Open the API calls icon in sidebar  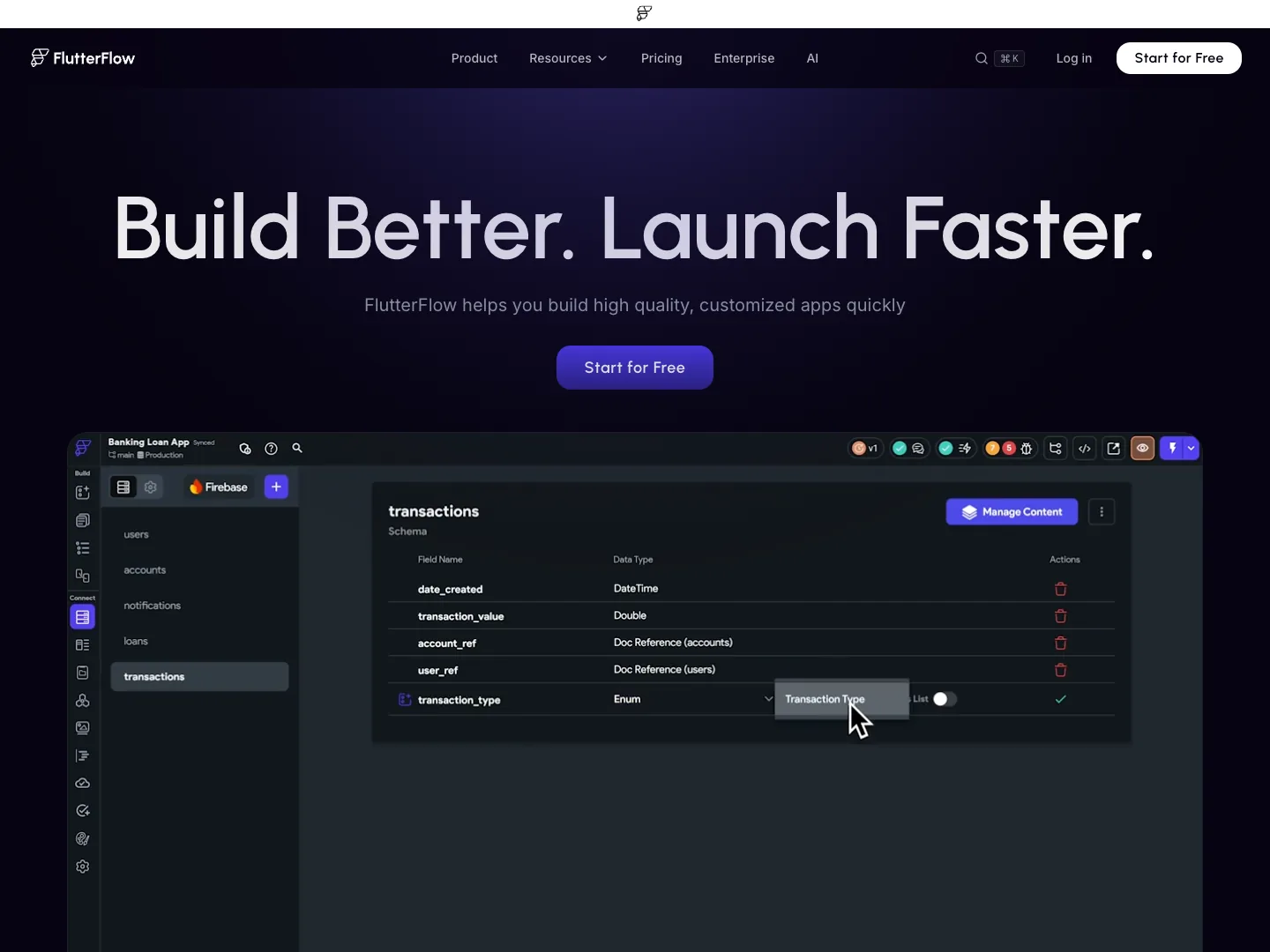(83, 701)
